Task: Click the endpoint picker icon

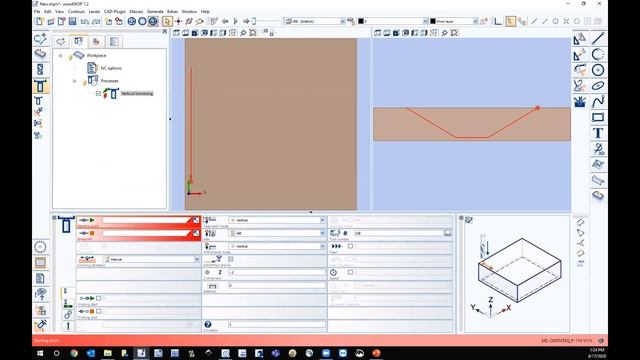Action: (196, 233)
